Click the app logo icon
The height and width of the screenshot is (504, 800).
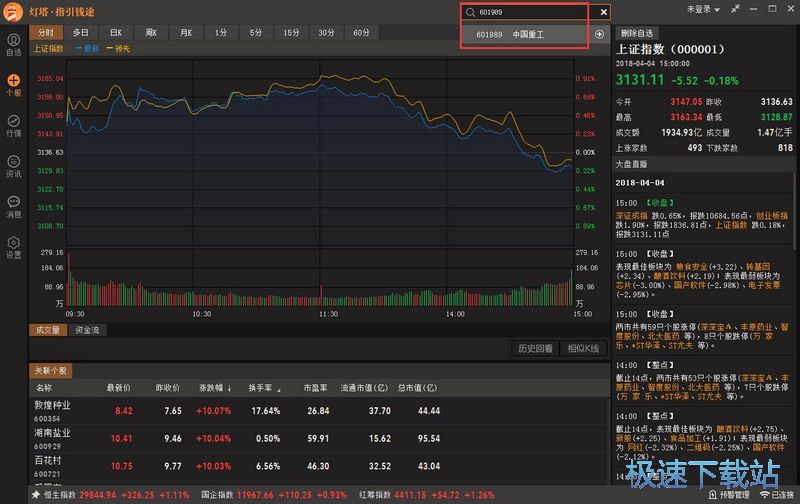[13, 11]
